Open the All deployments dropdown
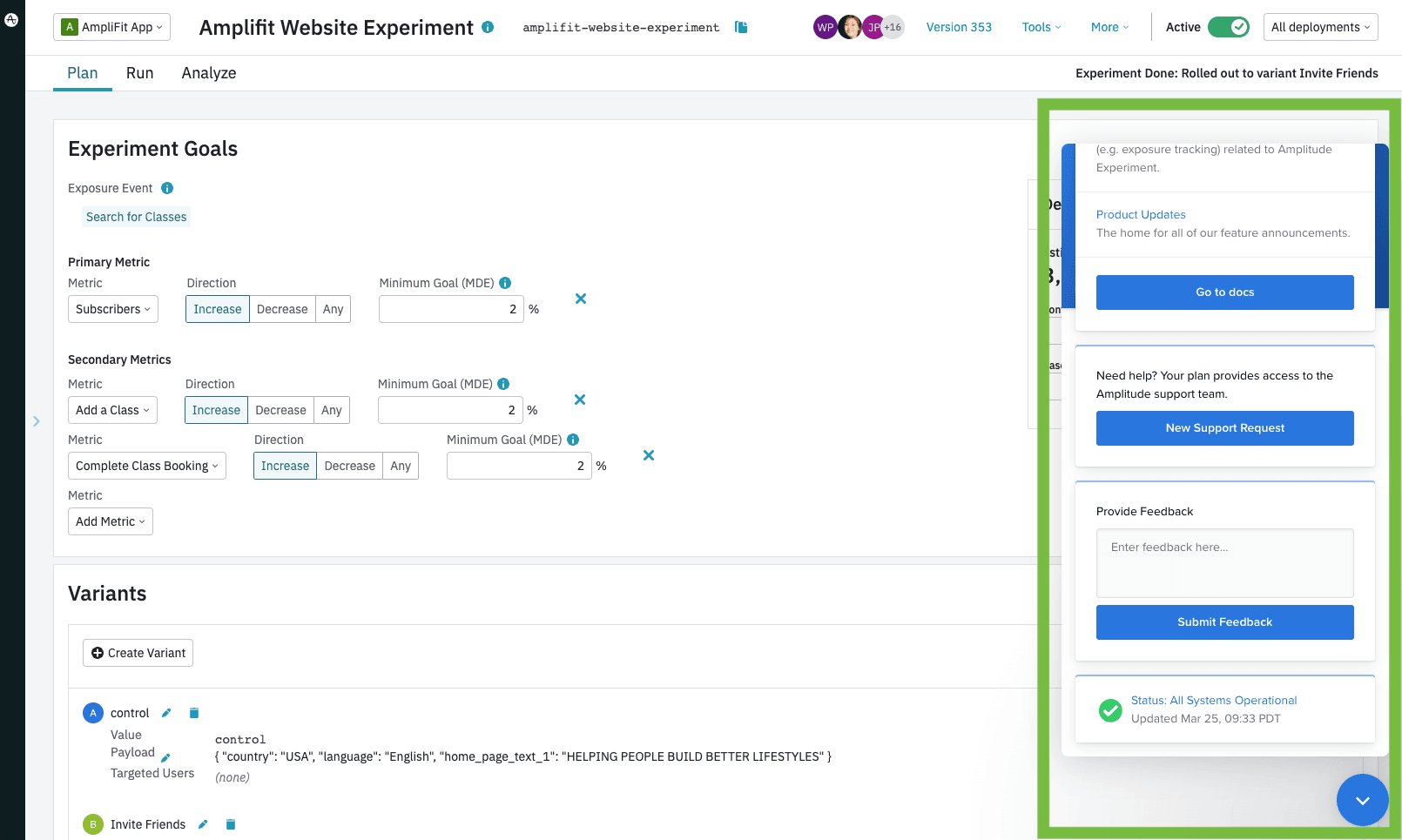The width and height of the screenshot is (1402, 840). (x=1320, y=27)
